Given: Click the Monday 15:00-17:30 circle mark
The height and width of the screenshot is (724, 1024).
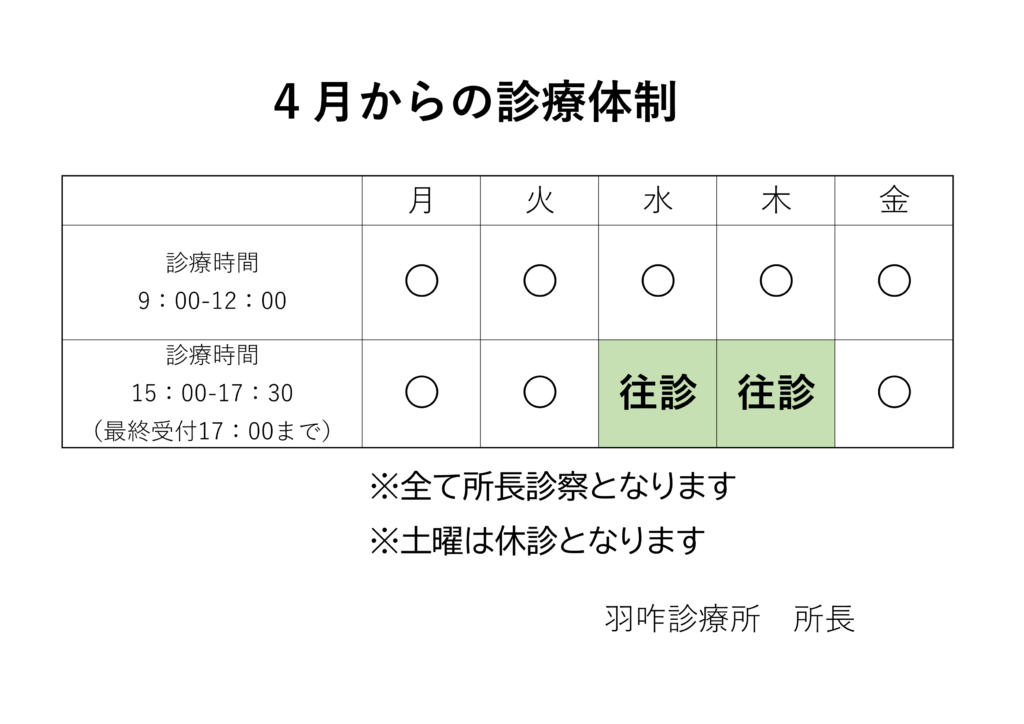Looking at the screenshot, I should point(422,393).
